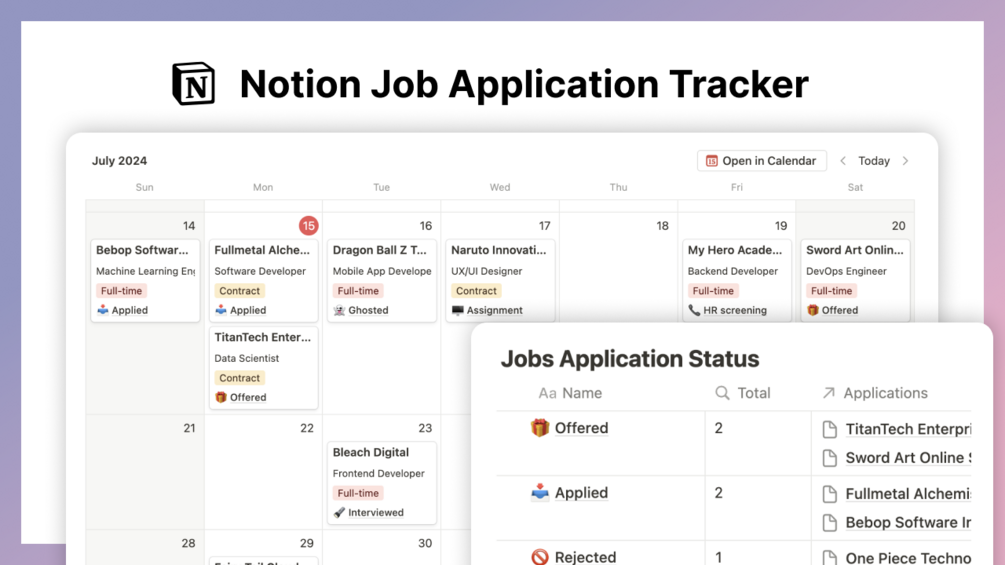Click Ghosted ghost icon on Dragon Ball card
This screenshot has height=565, width=1005.
[339, 310]
